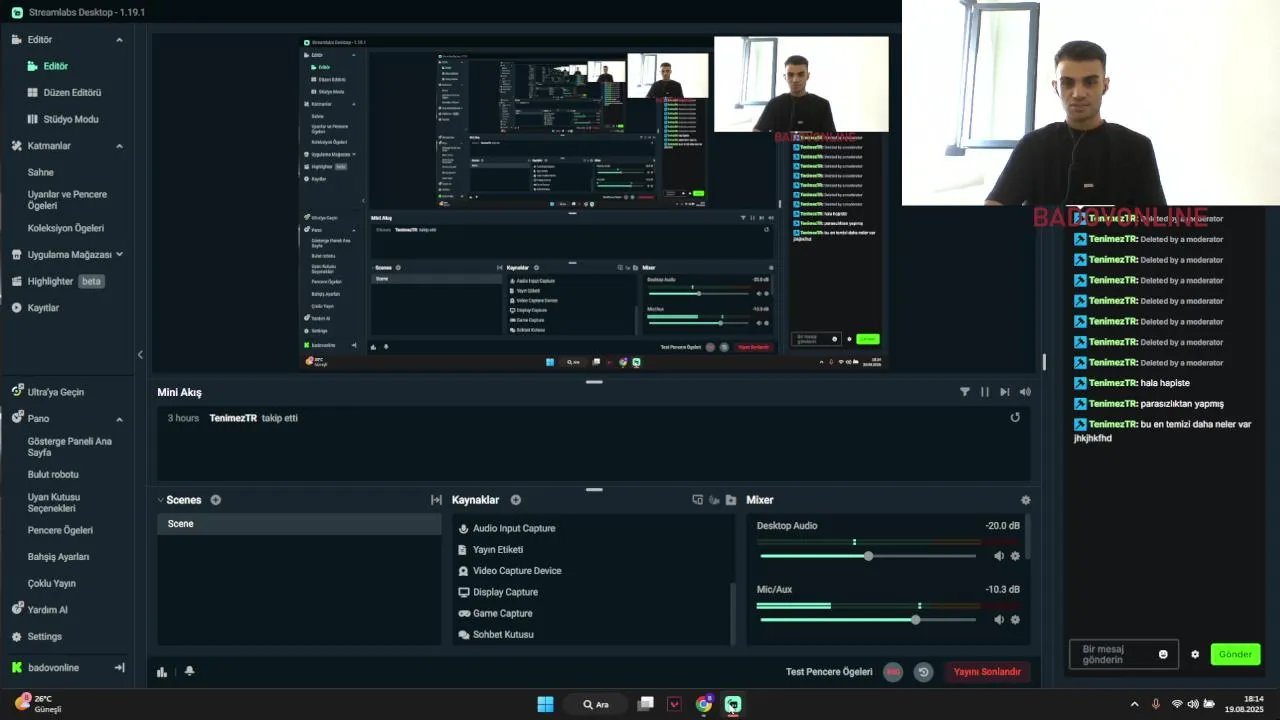Screen dimensions: 1280x720
Task: Open Desktop Audio source settings gear
Action: (x=1015, y=556)
